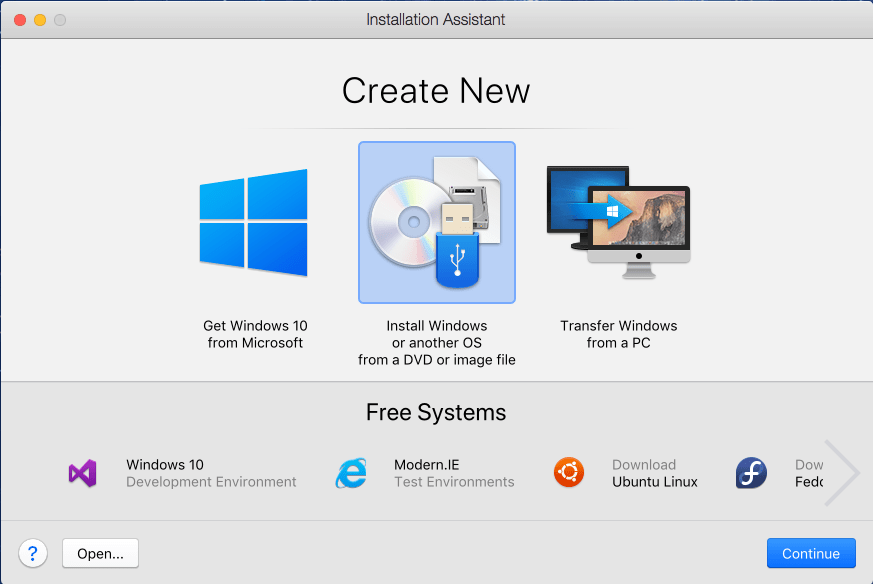Click the Install Windows from DVD text label
Viewport: 873px width, 584px height.
tap(436, 341)
